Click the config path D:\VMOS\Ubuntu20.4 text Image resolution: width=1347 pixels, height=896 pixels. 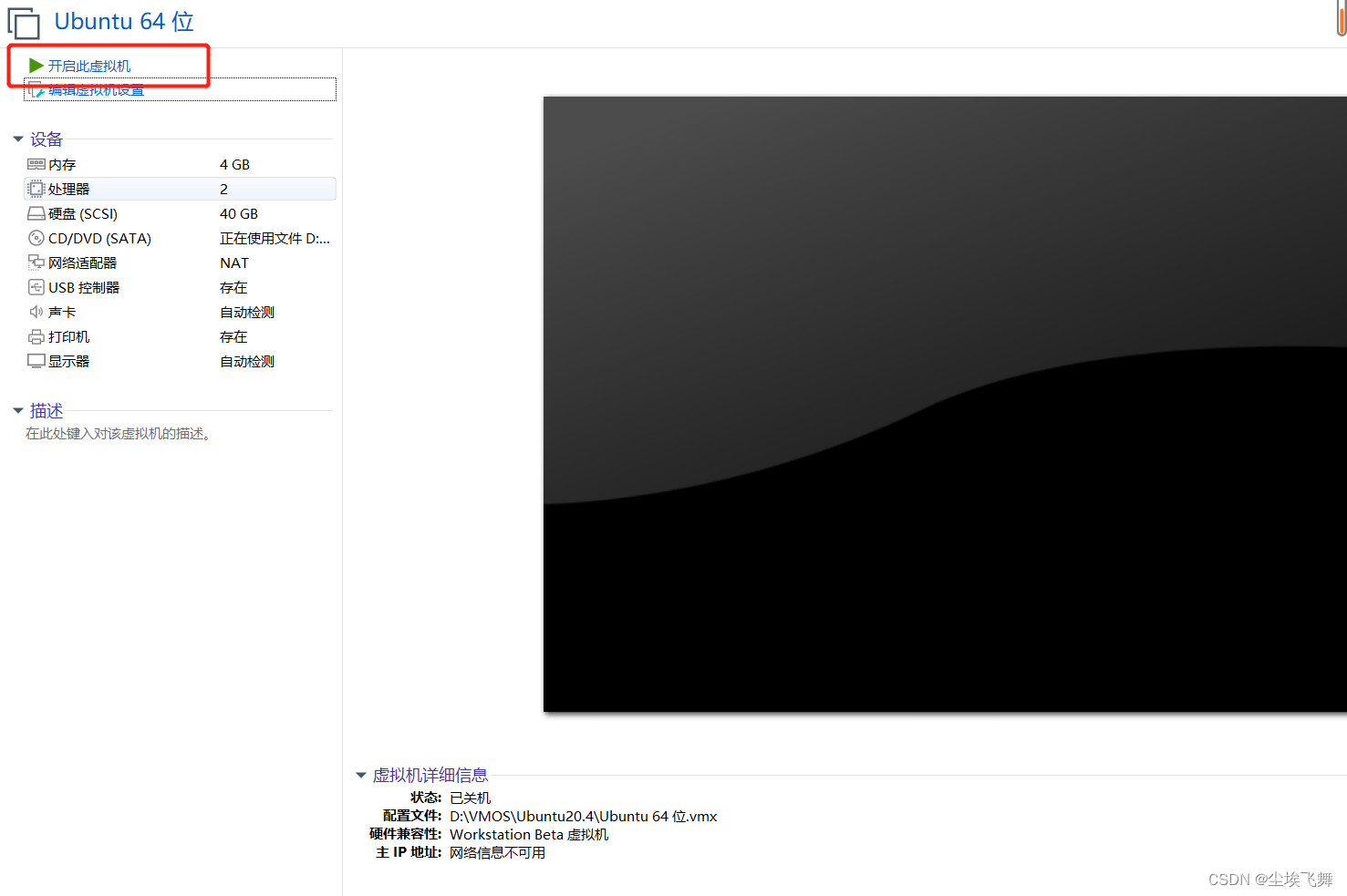[584, 816]
